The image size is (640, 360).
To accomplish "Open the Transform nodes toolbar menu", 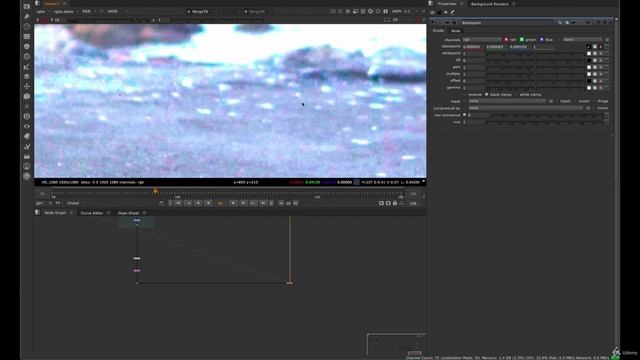I will tap(27, 86).
